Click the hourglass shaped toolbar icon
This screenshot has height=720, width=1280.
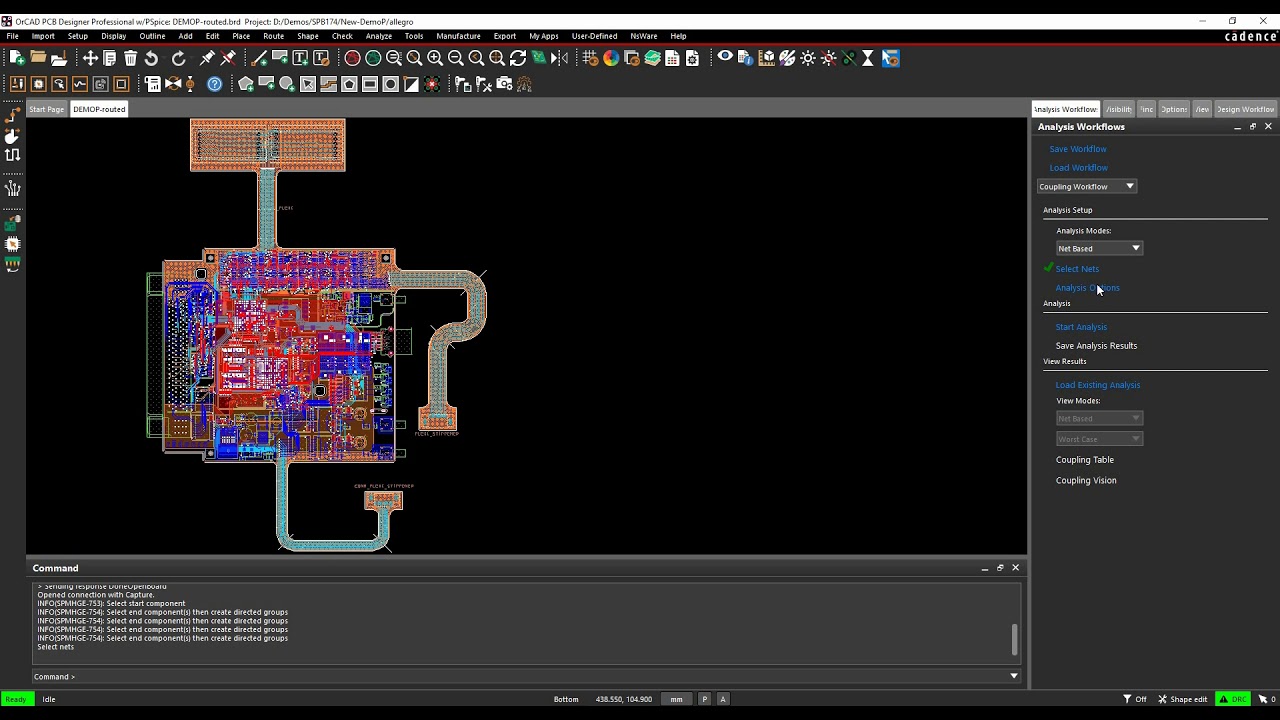pos(868,58)
